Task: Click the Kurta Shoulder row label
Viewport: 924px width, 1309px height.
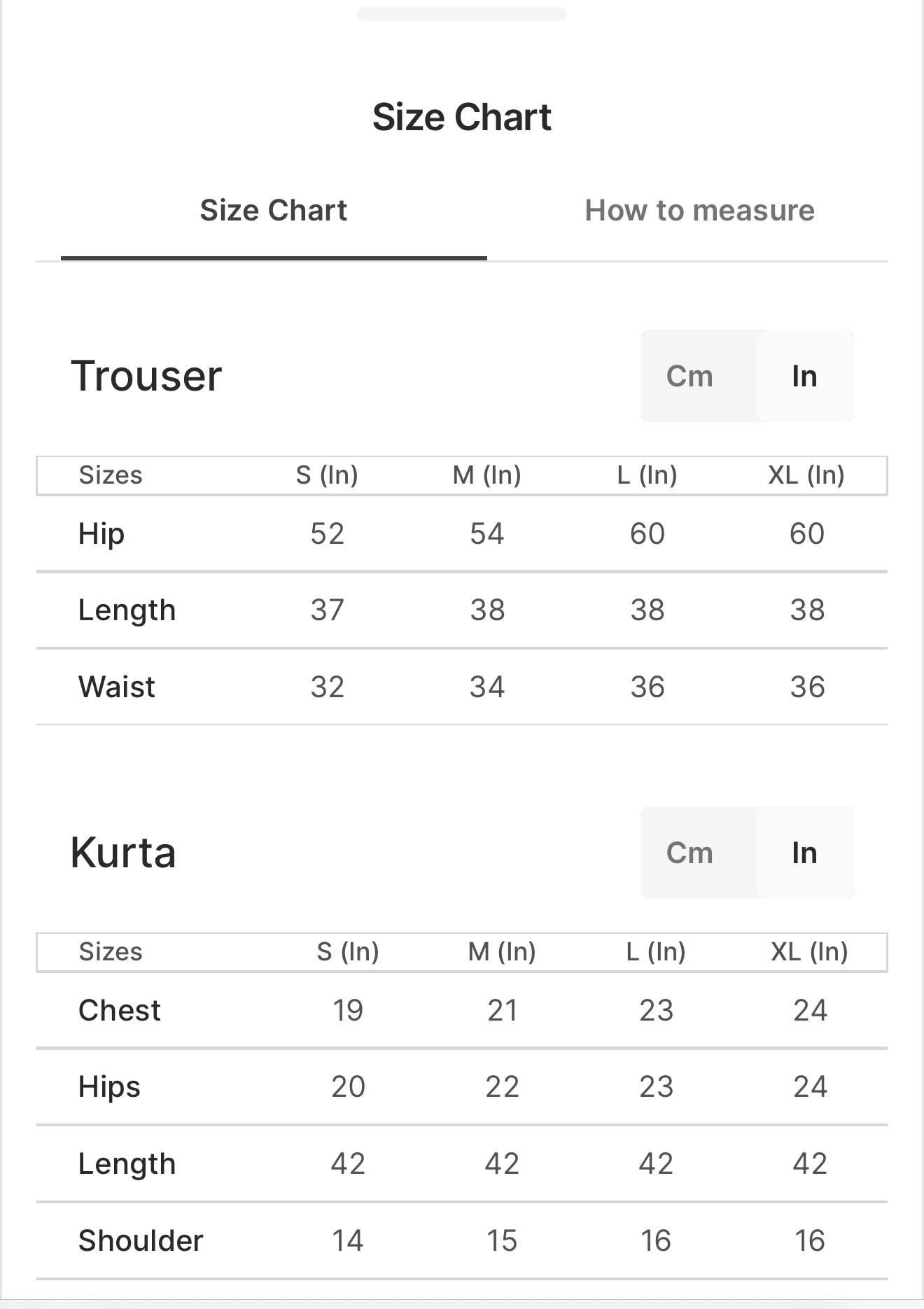Action: click(x=141, y=1240)
